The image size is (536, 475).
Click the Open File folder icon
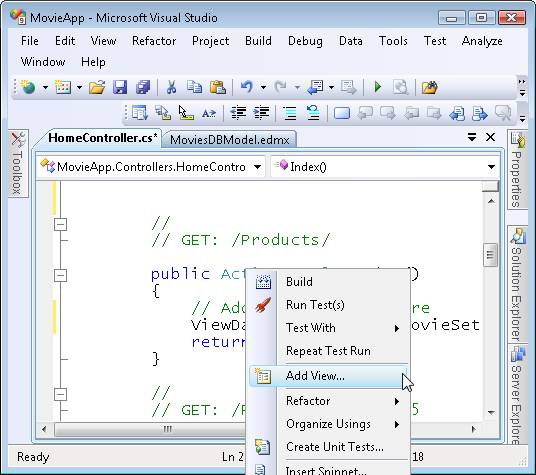(x=97, y=88)
